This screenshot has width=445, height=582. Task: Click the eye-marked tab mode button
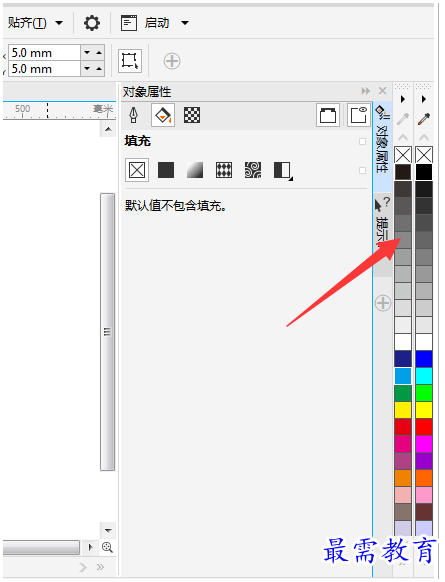point(359,115)
